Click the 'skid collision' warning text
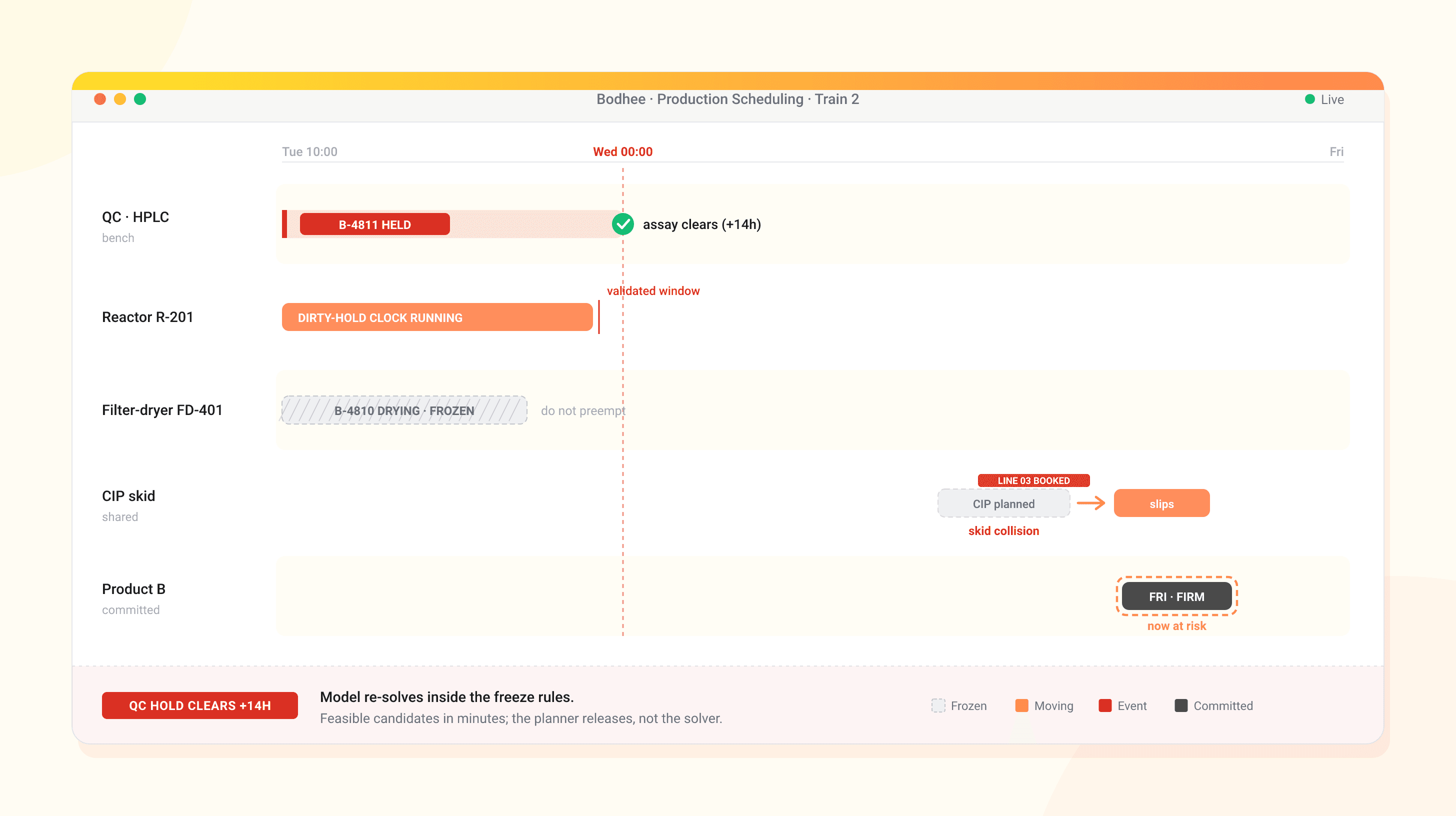 [1004, 531]
